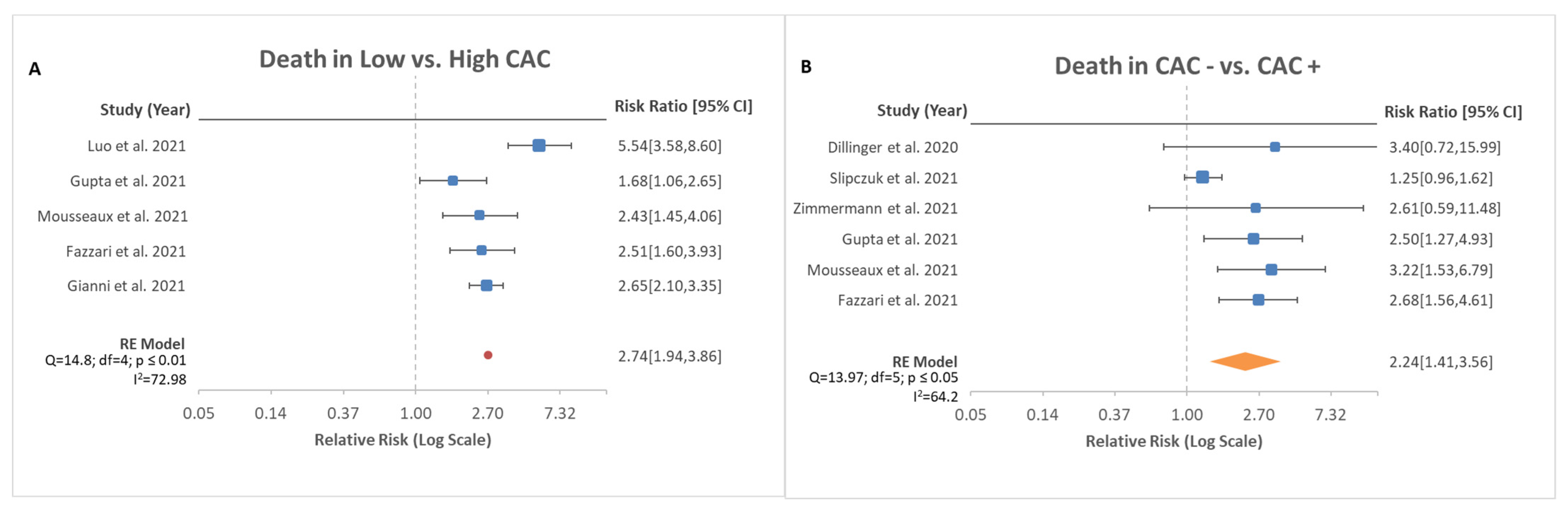Click the orange diamond RE Model marker
Image resolution: width=1568 pixels, height=511 pixels.
[1245, 361]
